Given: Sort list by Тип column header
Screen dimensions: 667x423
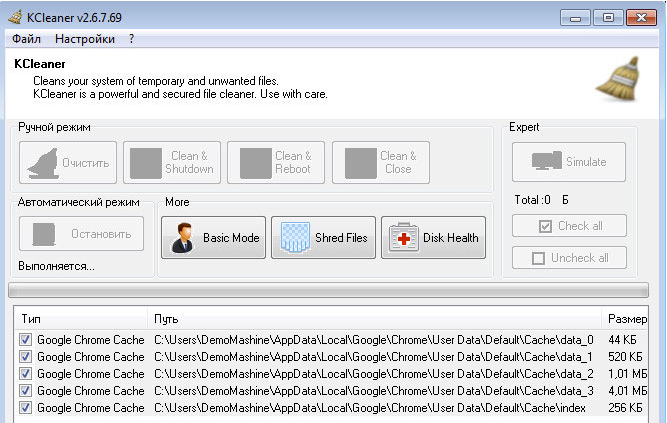Looking at the screenshot, I should 80,319.
